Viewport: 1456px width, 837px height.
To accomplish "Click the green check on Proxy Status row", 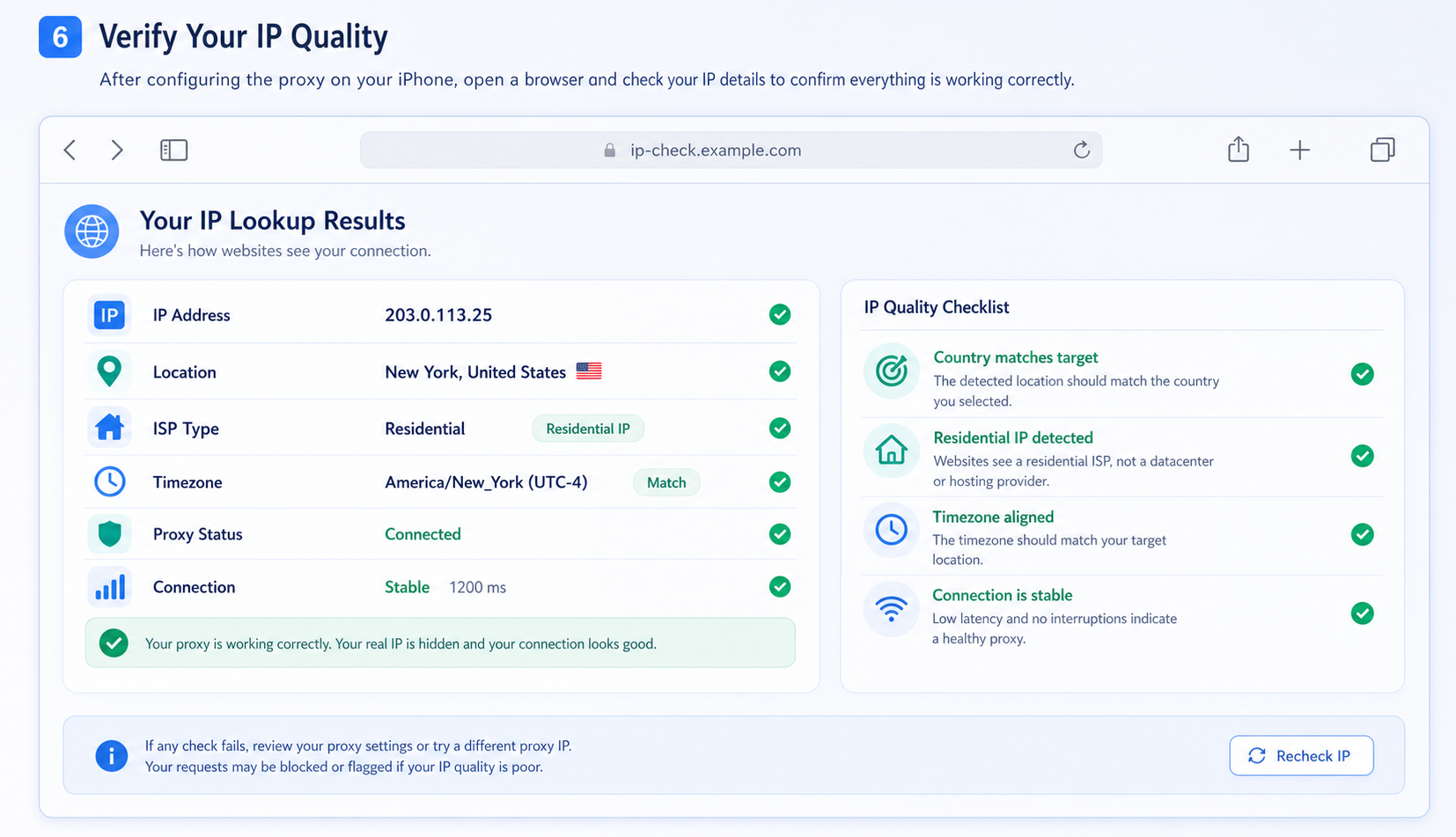I will (780, 533).
